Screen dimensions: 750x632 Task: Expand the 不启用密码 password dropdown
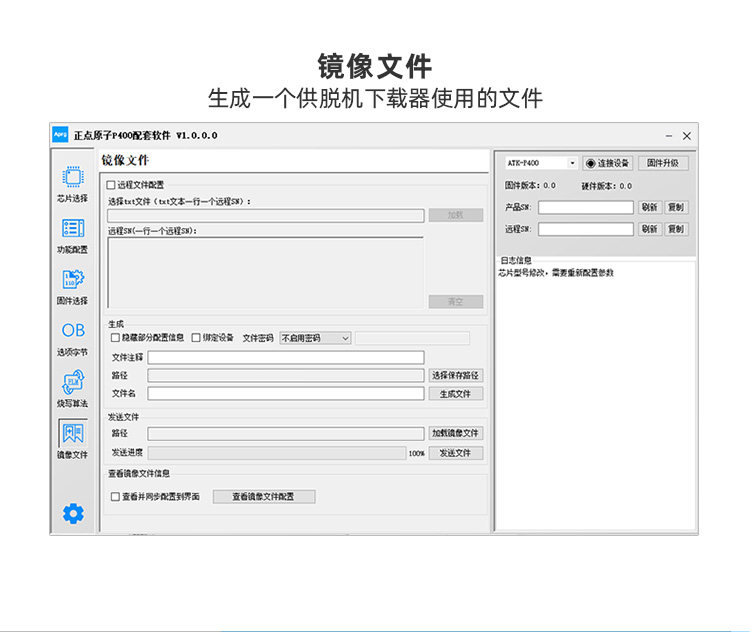[x=315, y=338]
